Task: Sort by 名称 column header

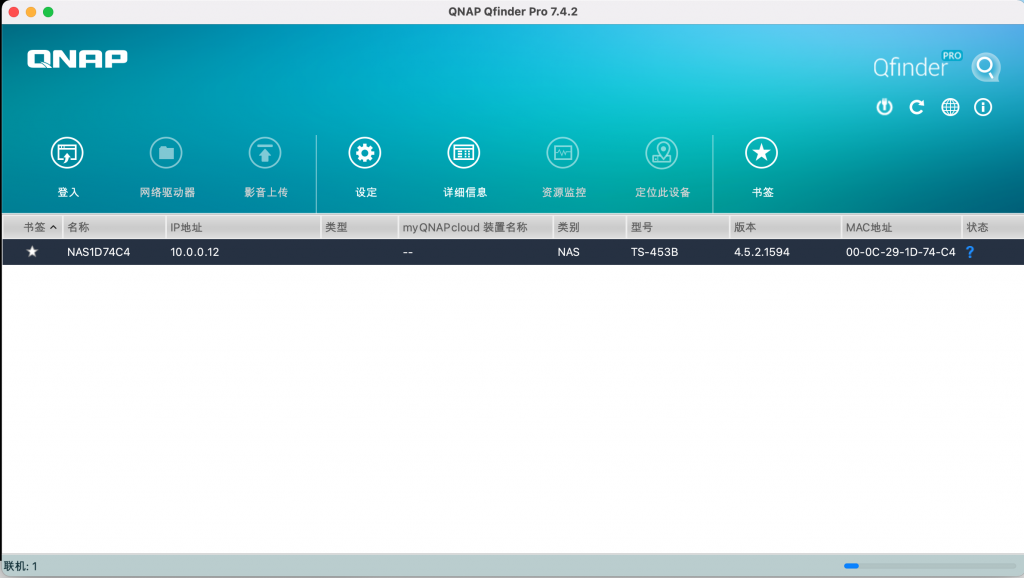Action: point(114,227)
